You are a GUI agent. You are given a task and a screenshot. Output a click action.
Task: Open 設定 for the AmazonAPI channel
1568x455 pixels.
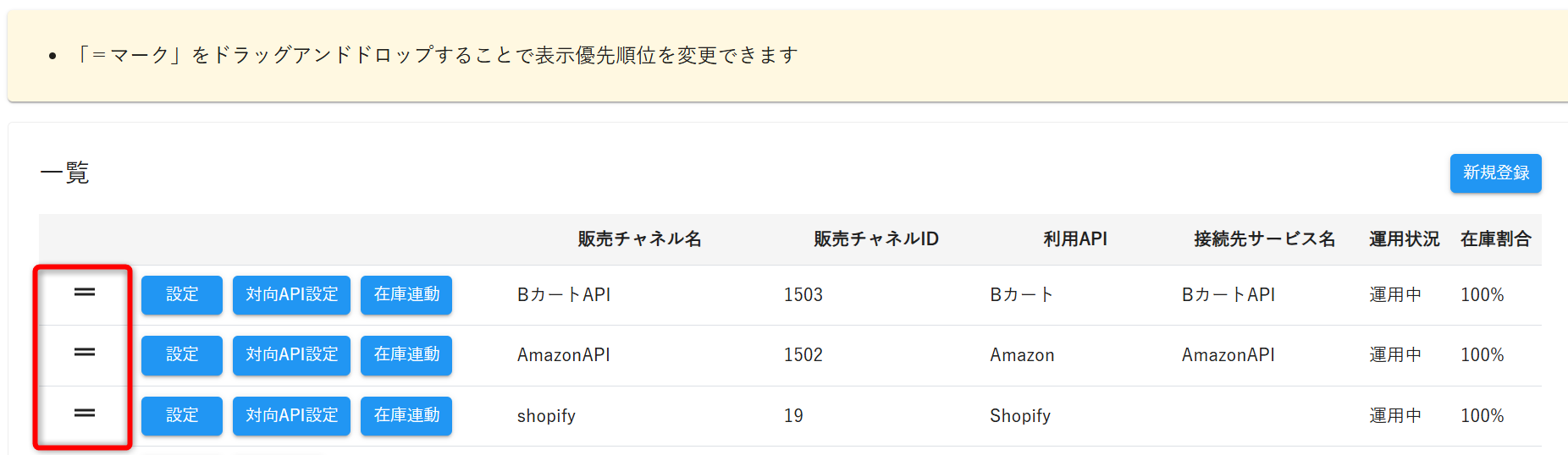click(x=182, y=355)
